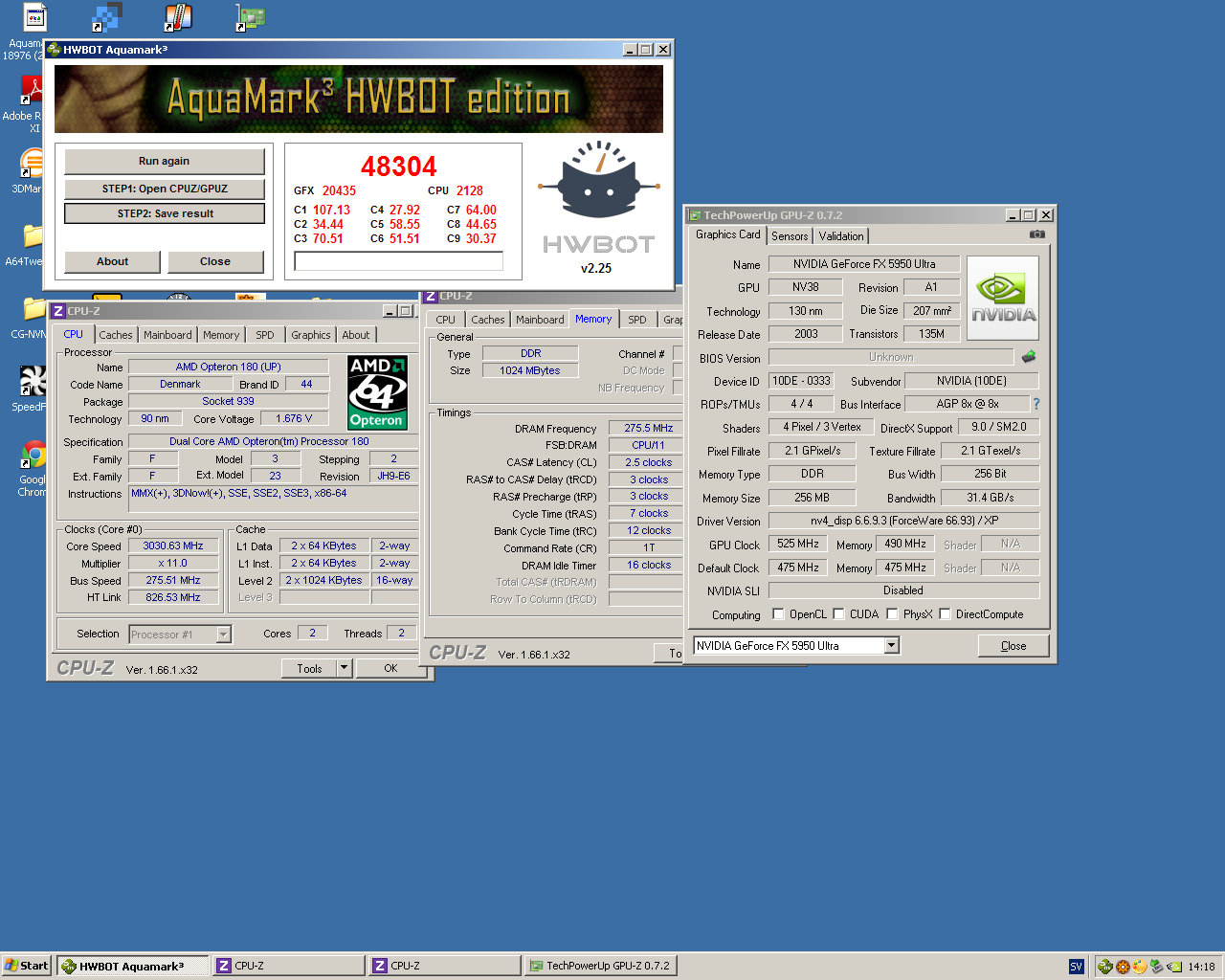Click the color palette tray icon
This screenshot has height=980, width=1225.
coord(1139,967)
